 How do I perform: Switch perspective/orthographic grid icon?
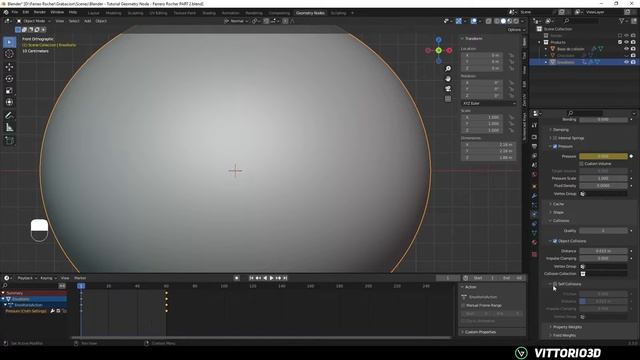[x=448, y=99]
